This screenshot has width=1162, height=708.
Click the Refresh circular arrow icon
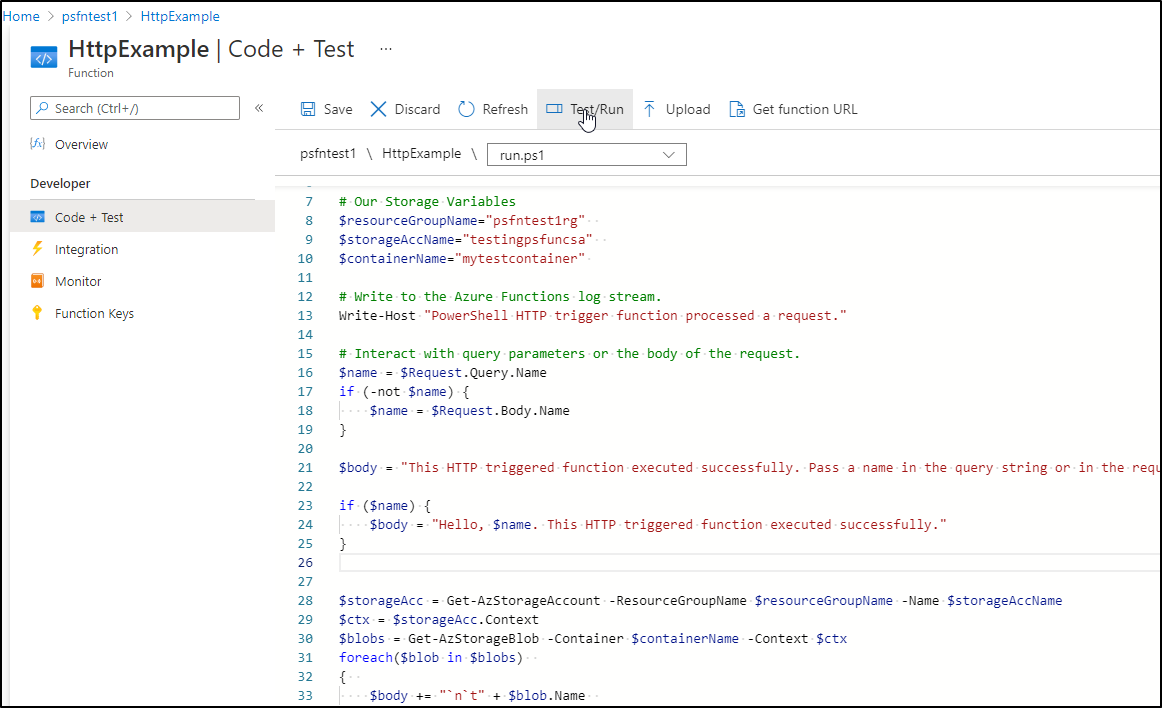[x=466, y=109]
